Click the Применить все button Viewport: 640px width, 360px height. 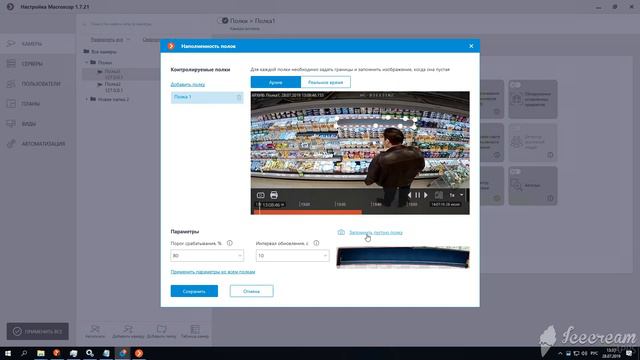38,331
